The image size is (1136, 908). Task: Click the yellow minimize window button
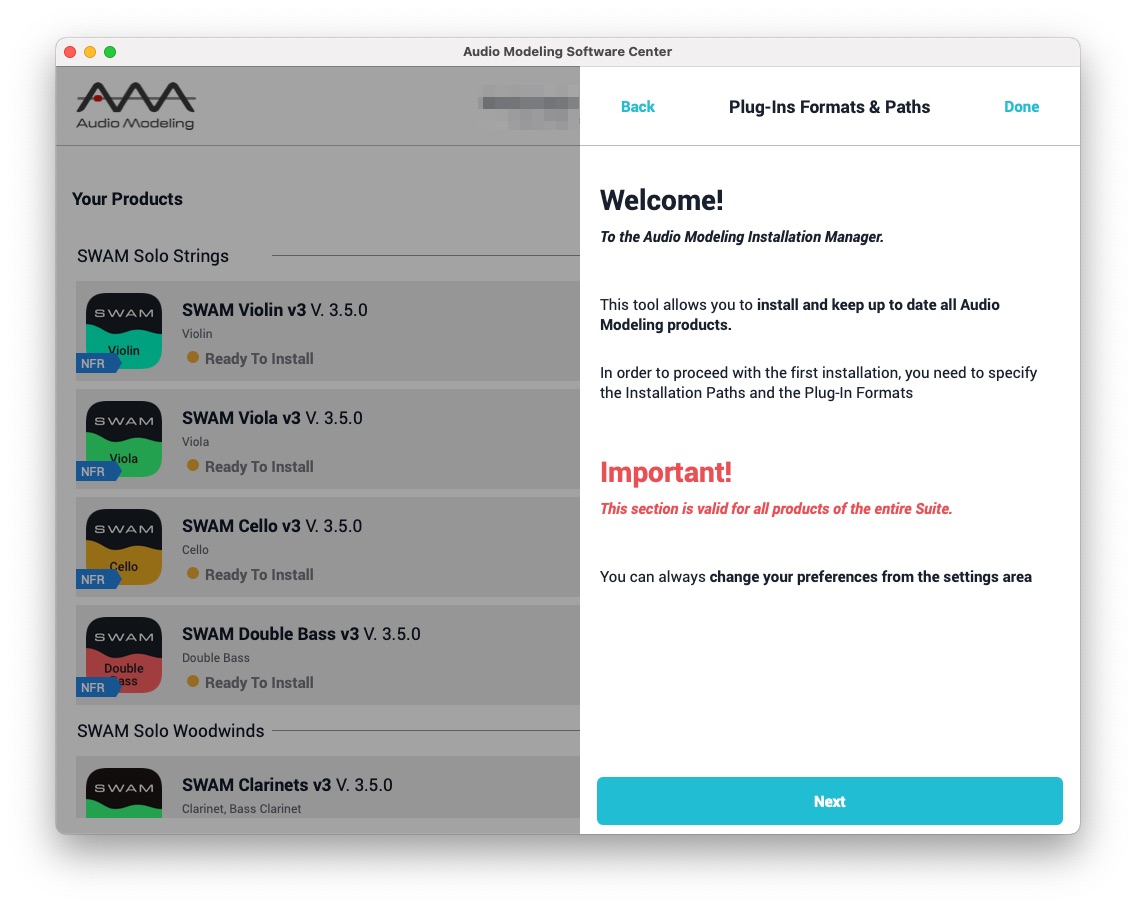[90, 51]
